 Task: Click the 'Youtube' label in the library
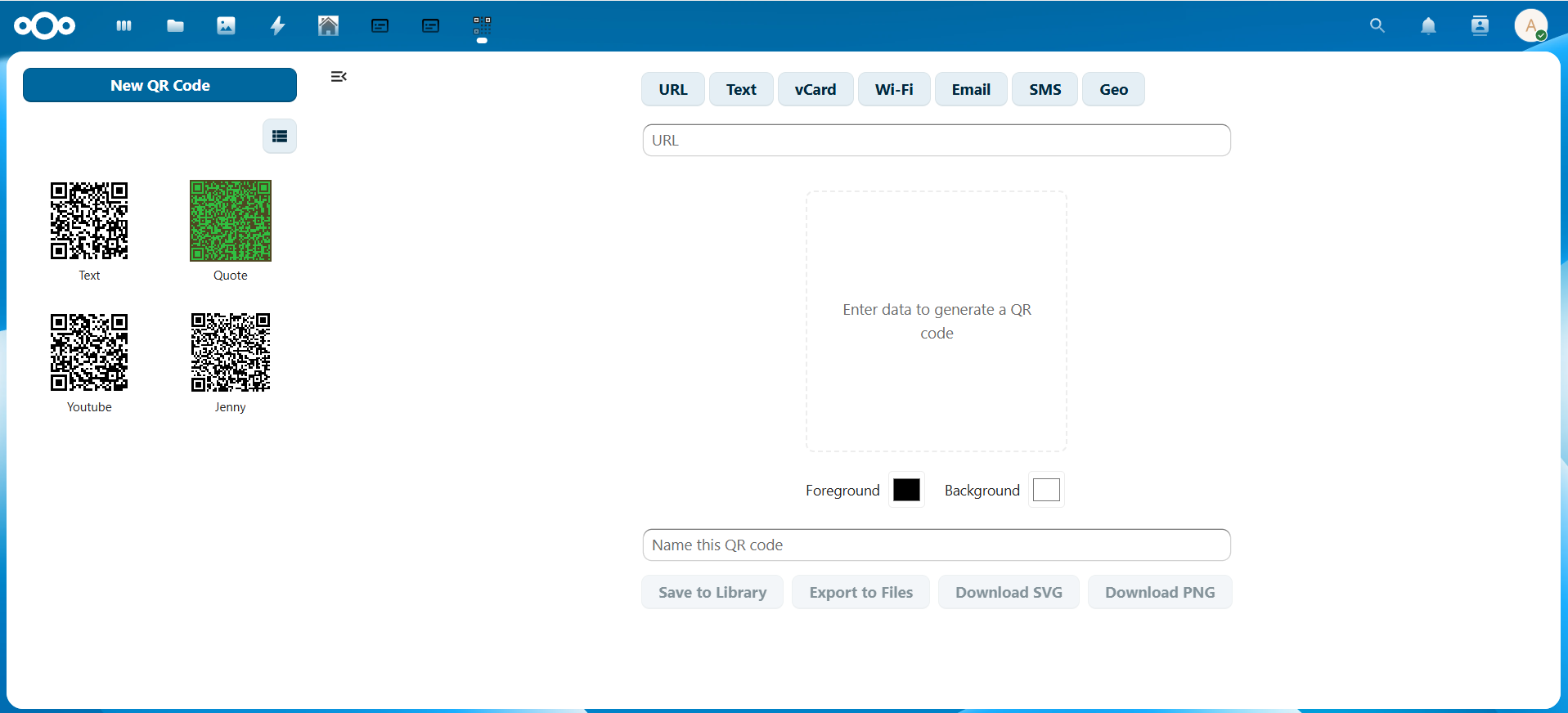pyautogui.click(x=89, y=407)
